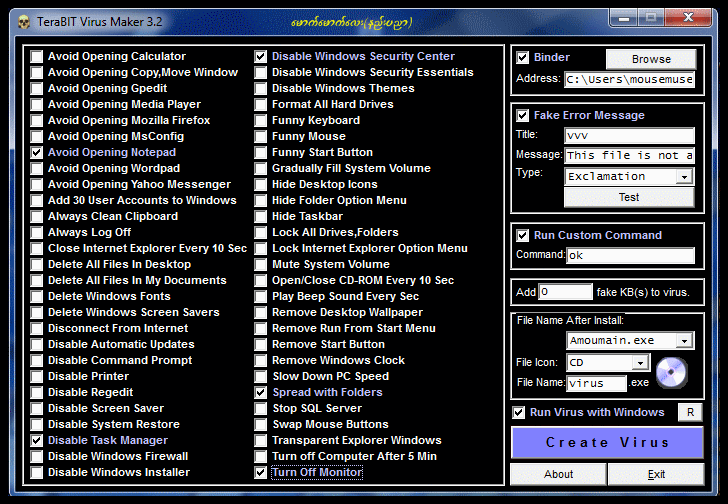Check Funny Keyboard option

coord(260,121)
